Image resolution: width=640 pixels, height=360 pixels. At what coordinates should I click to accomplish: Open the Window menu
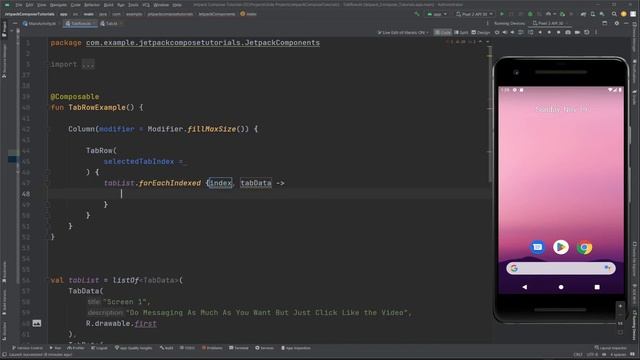click(x=161, y=5)
